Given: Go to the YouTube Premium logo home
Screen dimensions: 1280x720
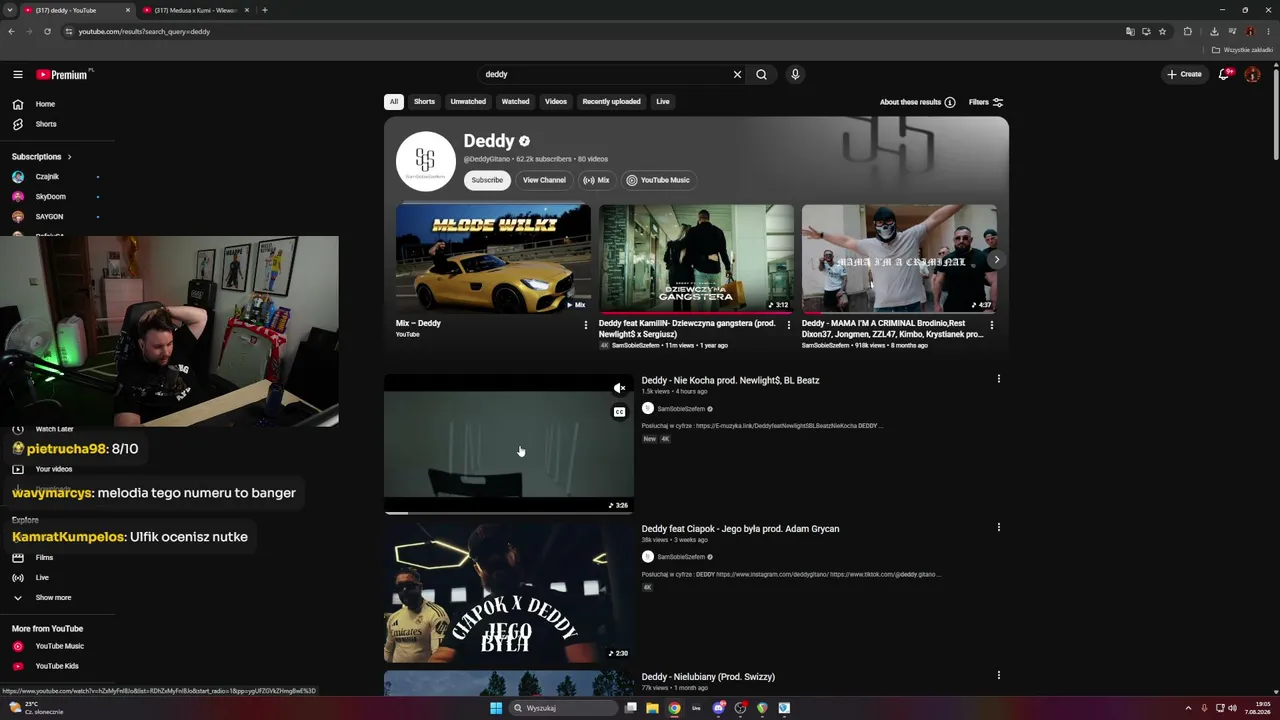Looking at the screenshot, I should tap(62, 74).
